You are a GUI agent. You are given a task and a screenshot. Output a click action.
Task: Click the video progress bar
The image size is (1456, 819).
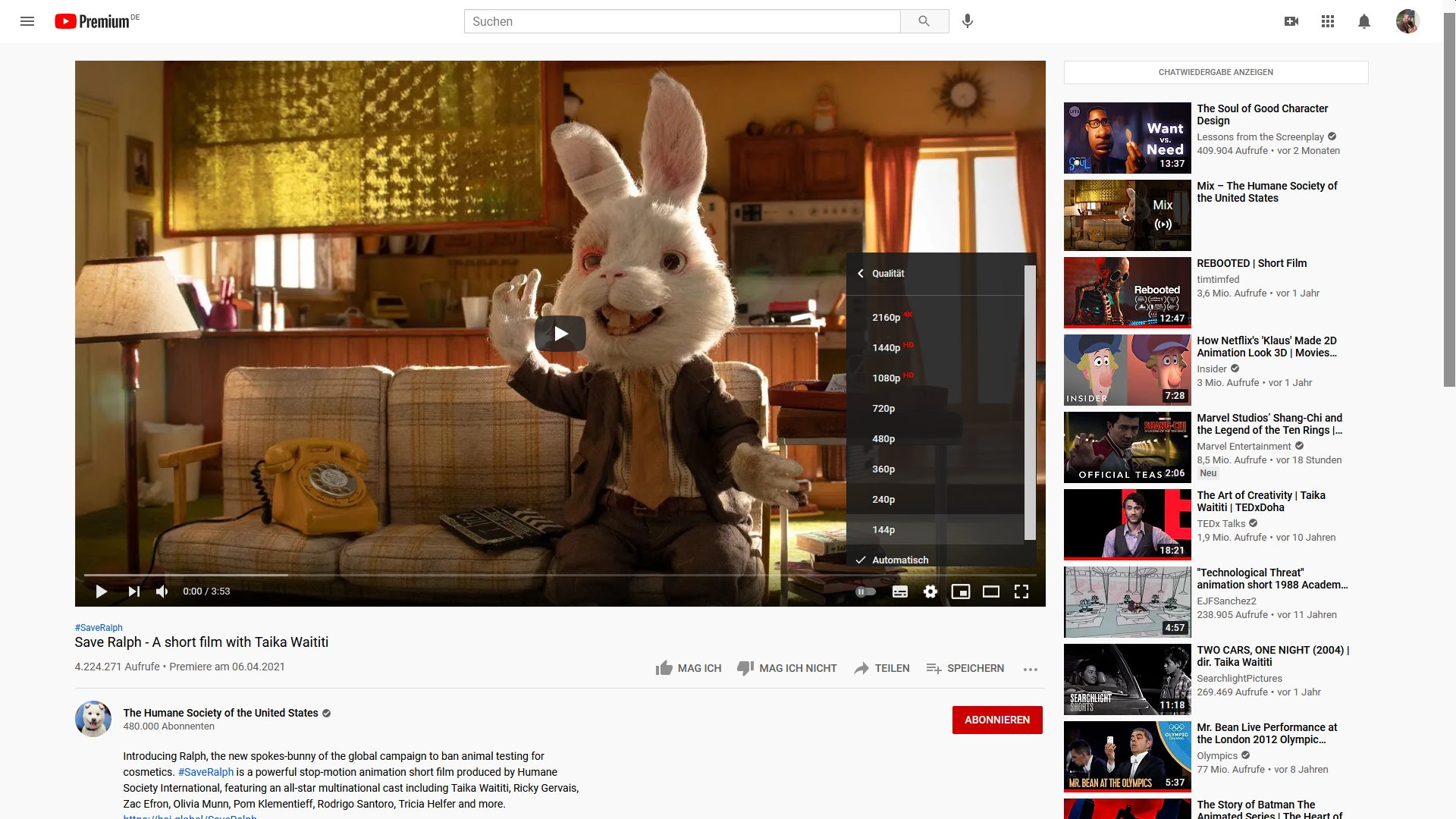coord(531,575)
